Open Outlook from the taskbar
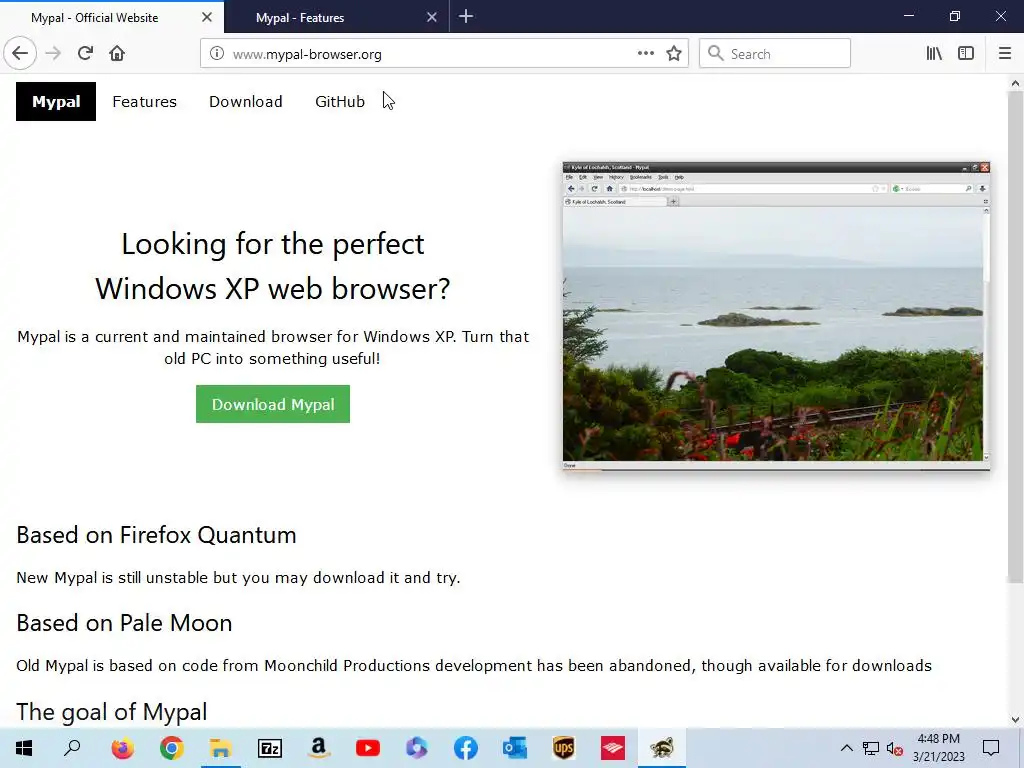1024x768 pixels. pos(515,748)
